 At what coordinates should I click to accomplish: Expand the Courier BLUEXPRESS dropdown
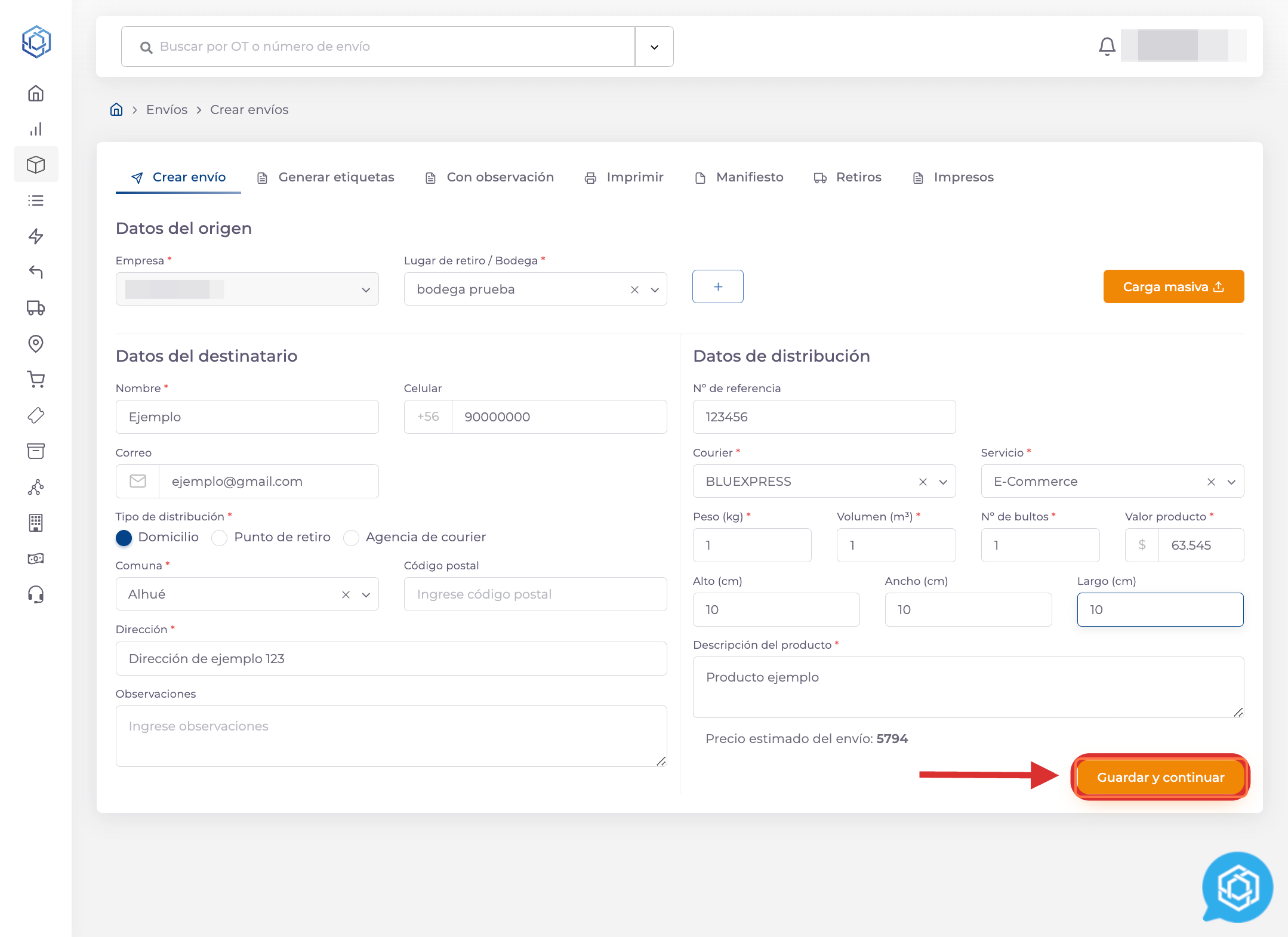943,482
